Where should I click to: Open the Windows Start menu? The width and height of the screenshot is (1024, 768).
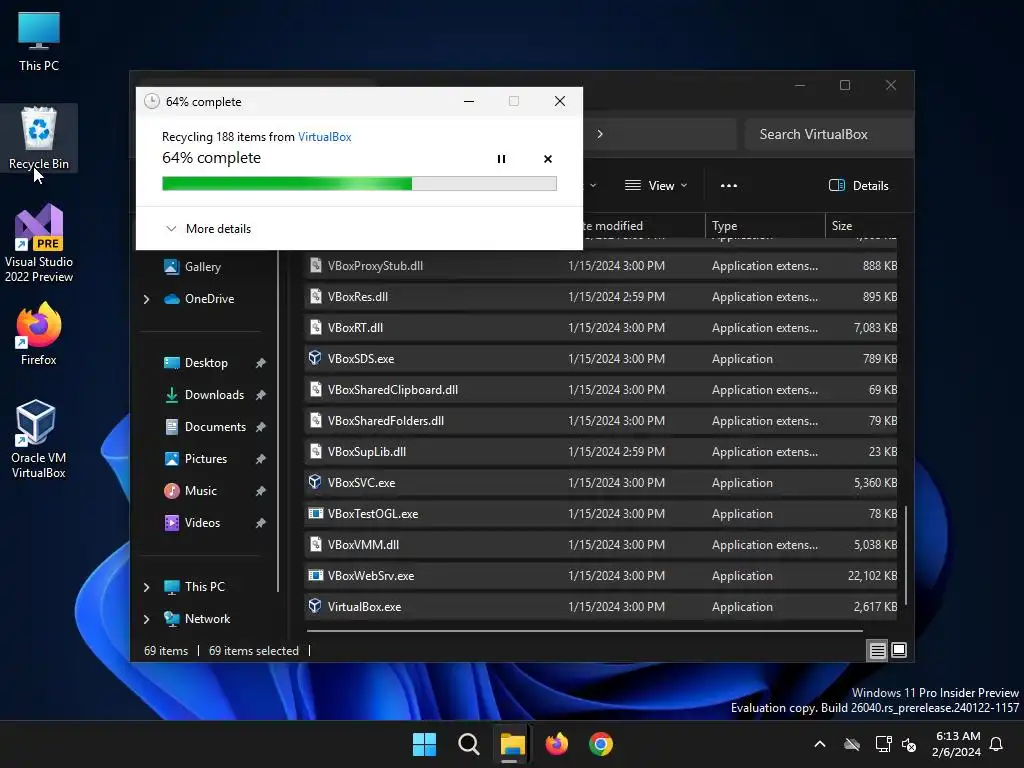pyautogui.click(x=424, y=744)
